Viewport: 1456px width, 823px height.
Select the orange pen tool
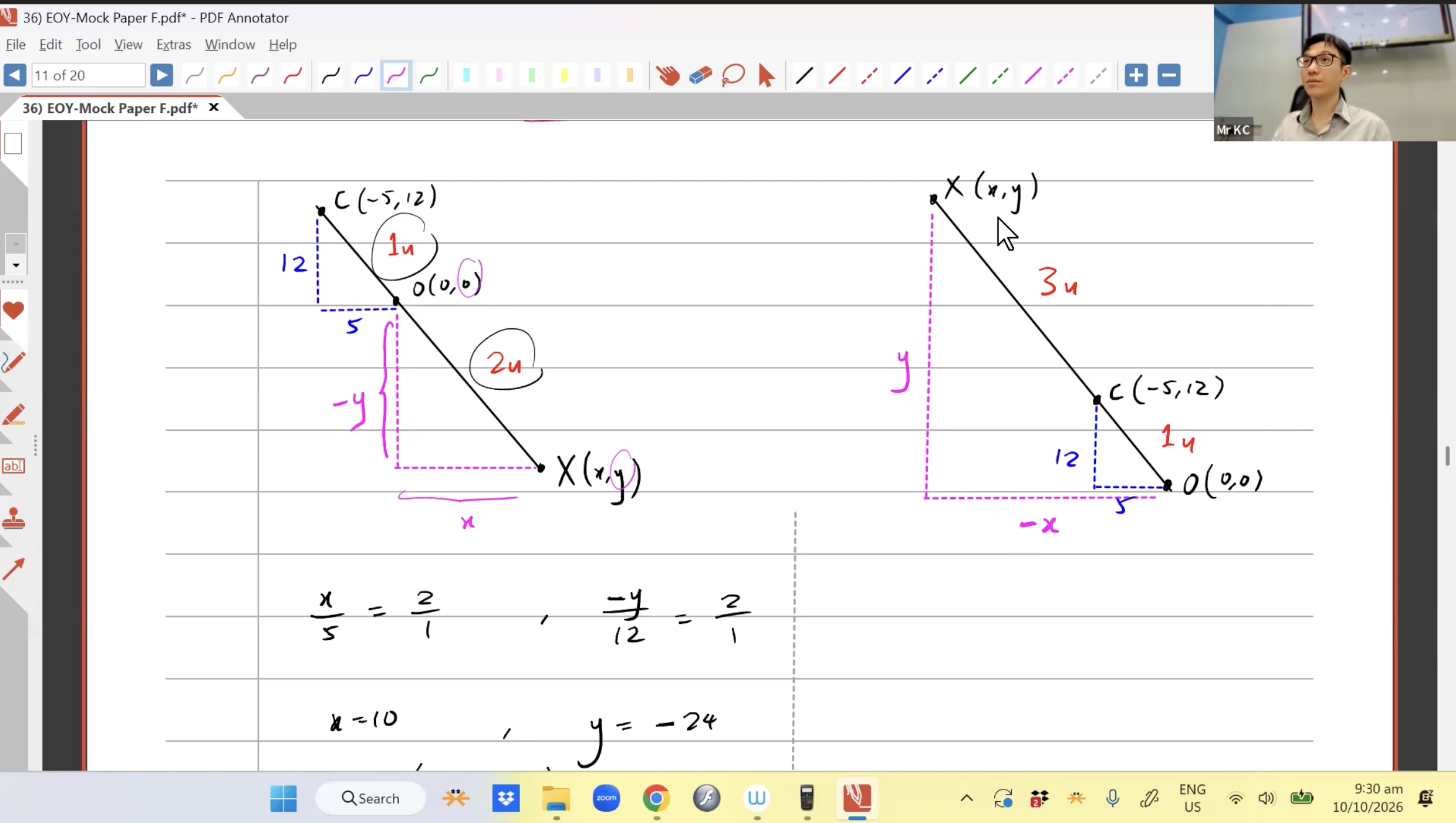227,76
